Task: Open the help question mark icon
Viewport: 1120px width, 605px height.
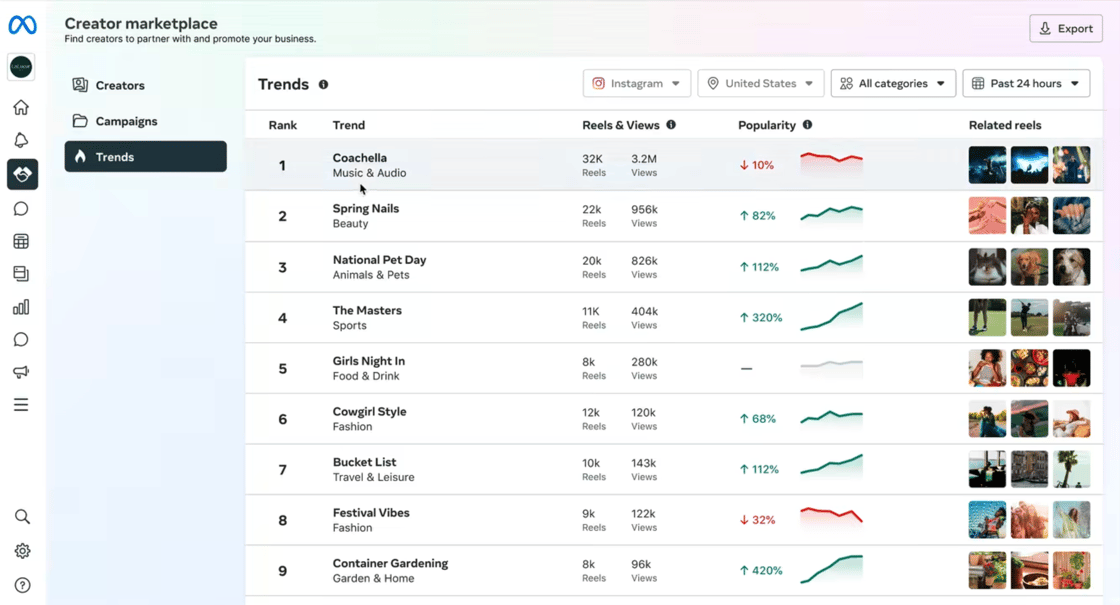Action: pyautogui.click(x=22, y=585)
